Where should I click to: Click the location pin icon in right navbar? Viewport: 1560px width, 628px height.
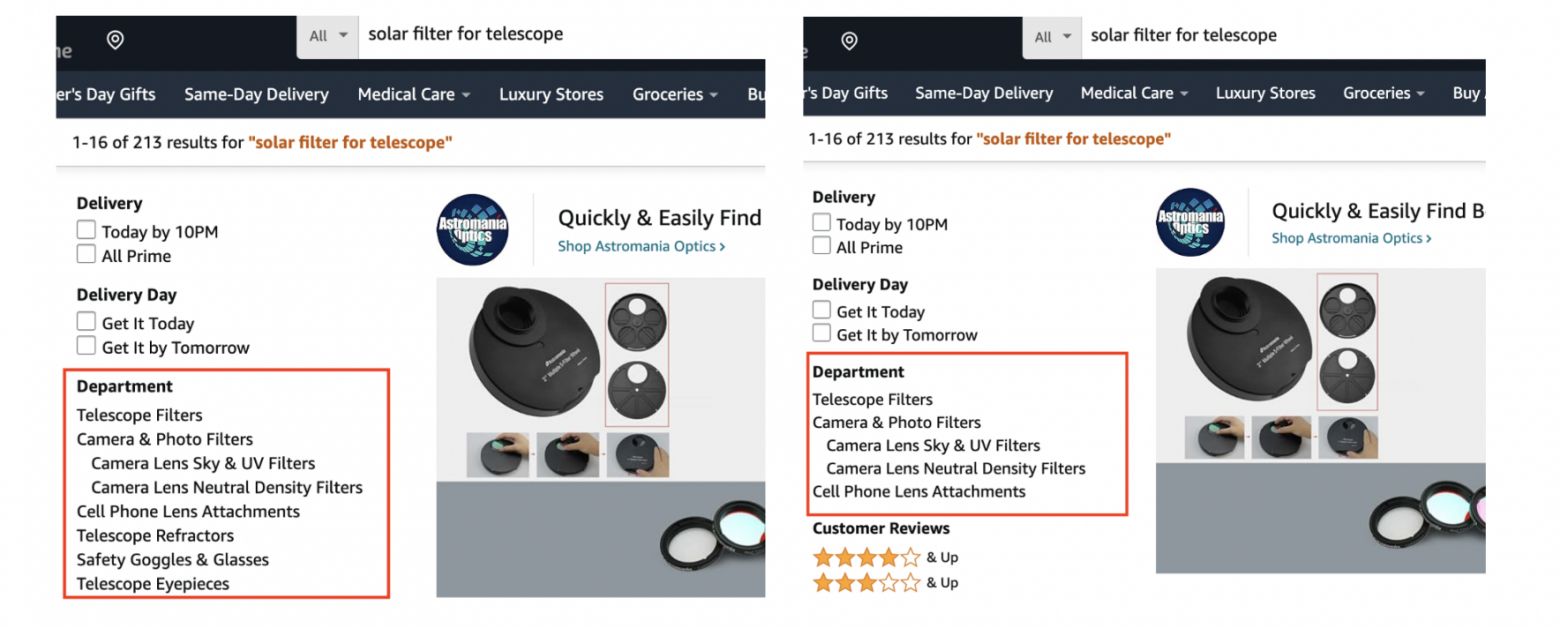coord(849,40)
